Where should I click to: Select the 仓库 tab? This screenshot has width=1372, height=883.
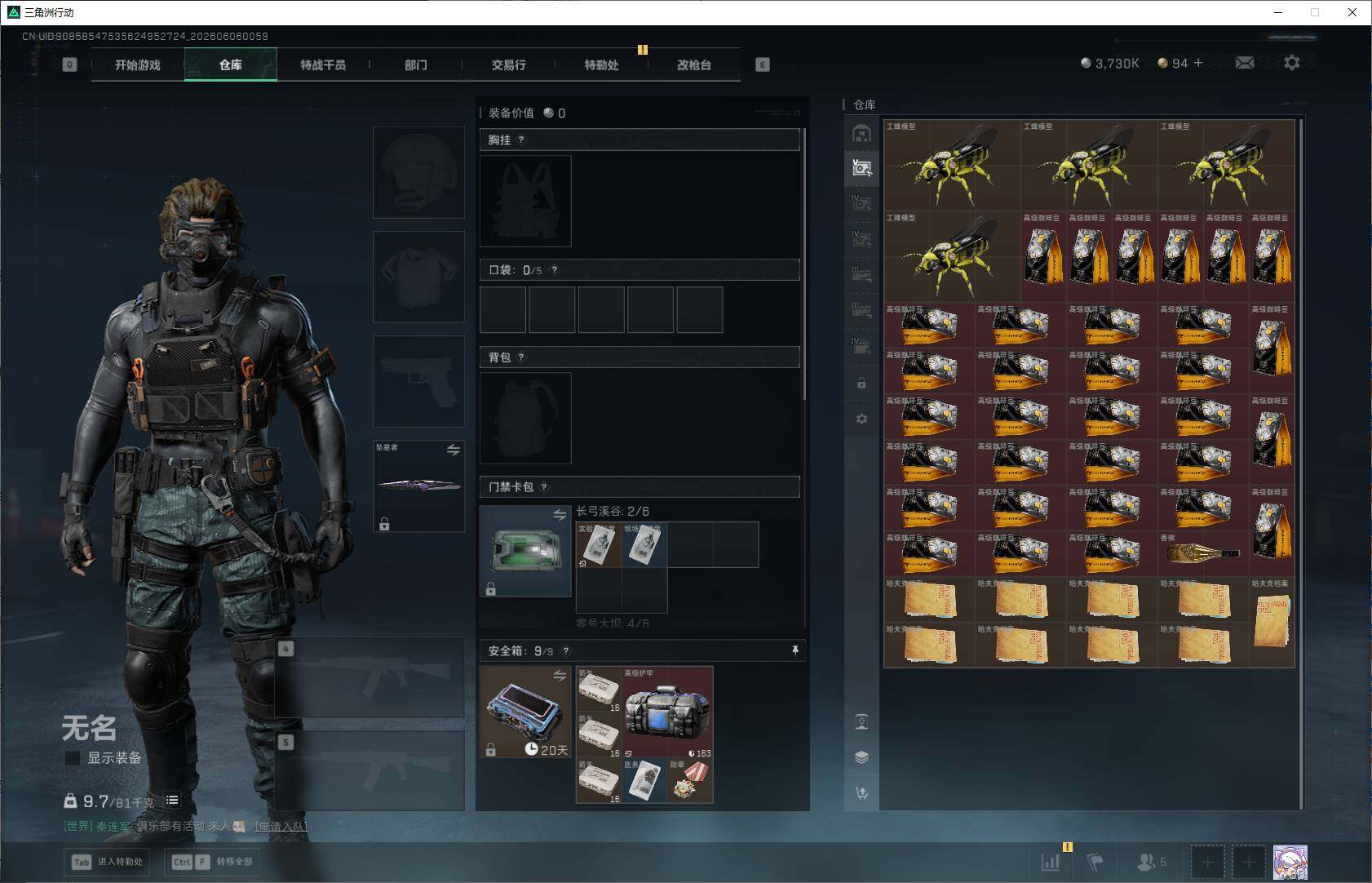[x=231, y=64]
